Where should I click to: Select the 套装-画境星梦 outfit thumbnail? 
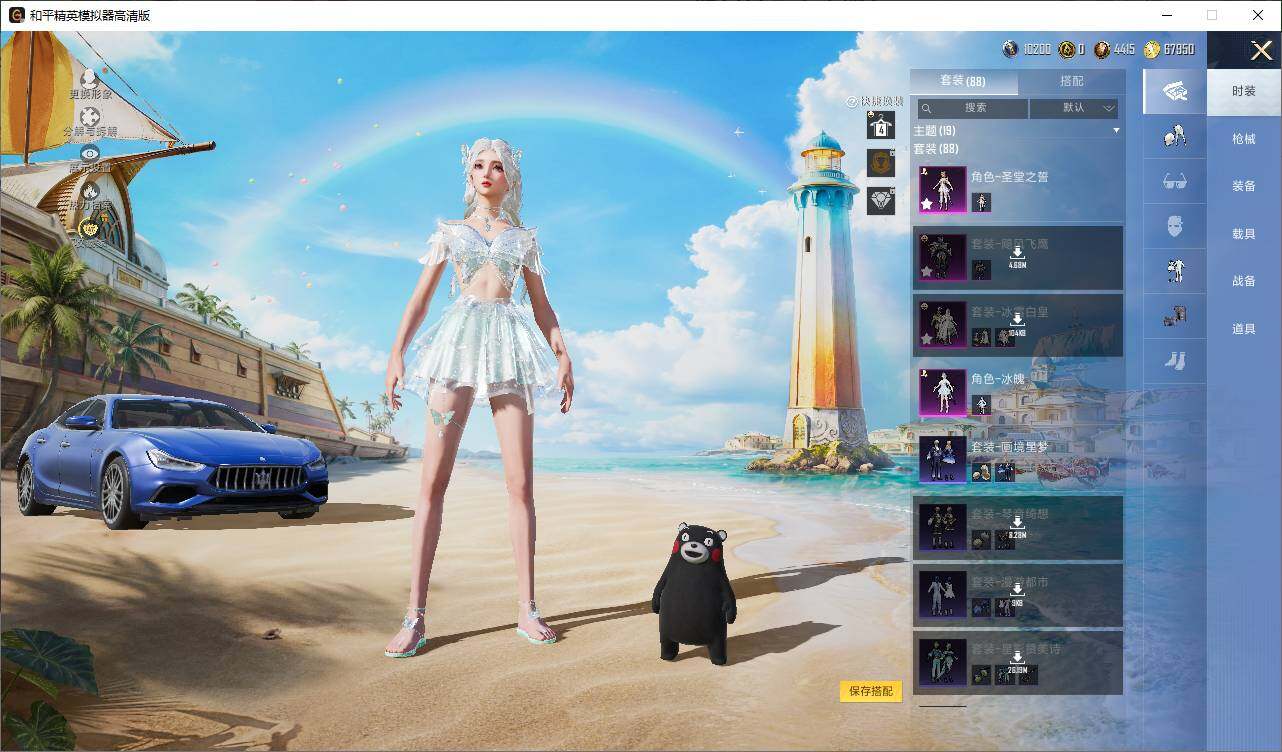pyautogui.click(x=943, y=460)
